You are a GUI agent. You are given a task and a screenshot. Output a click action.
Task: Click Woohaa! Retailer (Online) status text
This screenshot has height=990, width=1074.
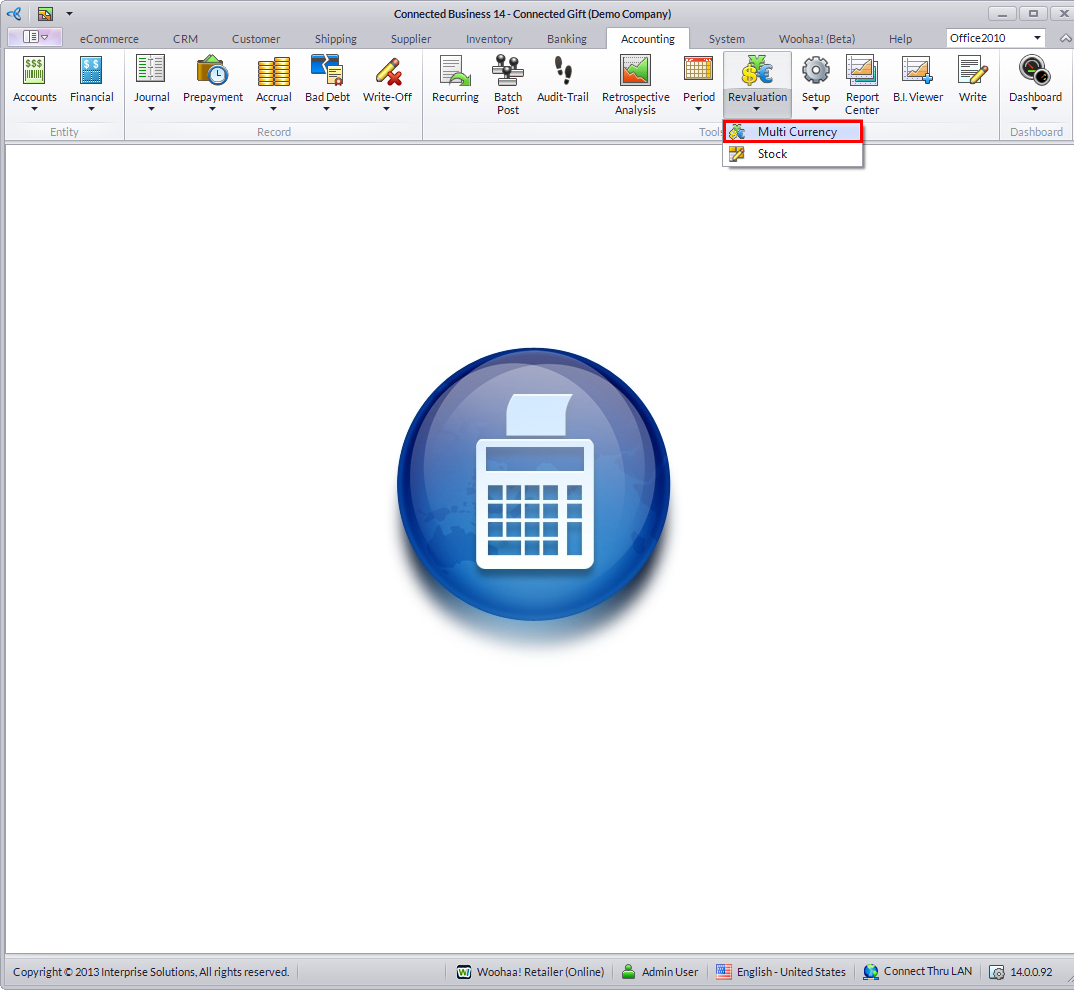(540, 972)
